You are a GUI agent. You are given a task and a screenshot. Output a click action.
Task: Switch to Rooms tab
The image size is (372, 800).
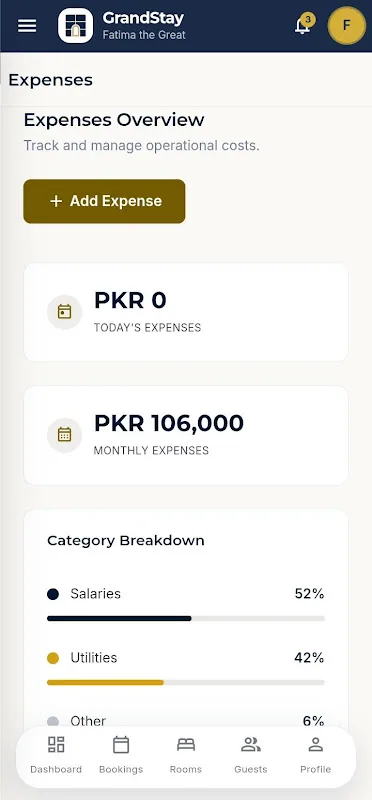pyautogui.click(x=186, y=755)
